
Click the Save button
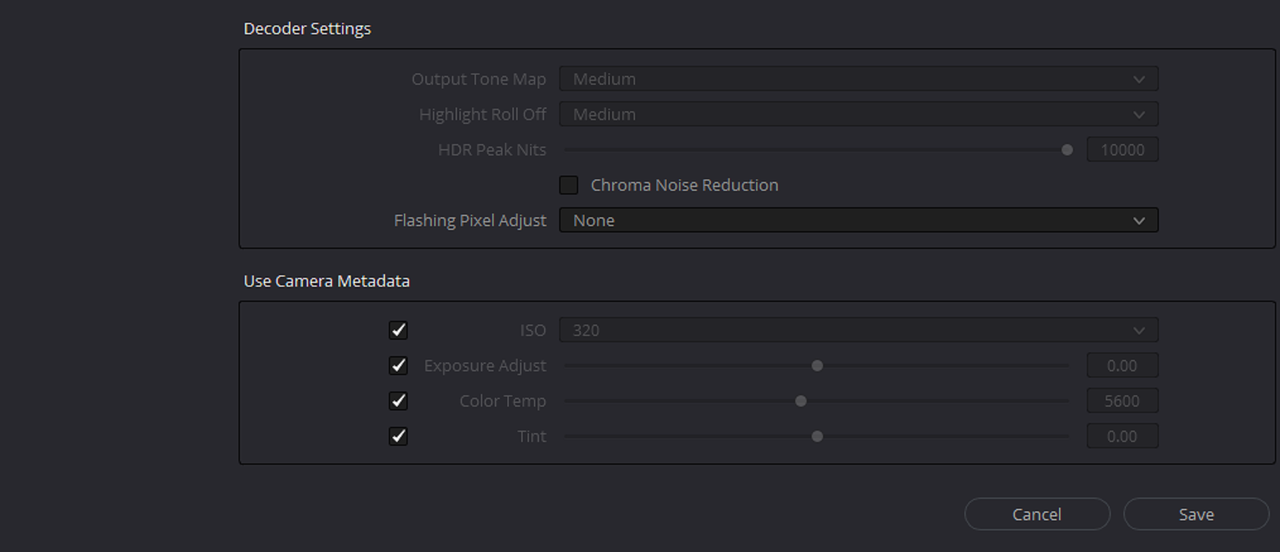coord(1196,514)
